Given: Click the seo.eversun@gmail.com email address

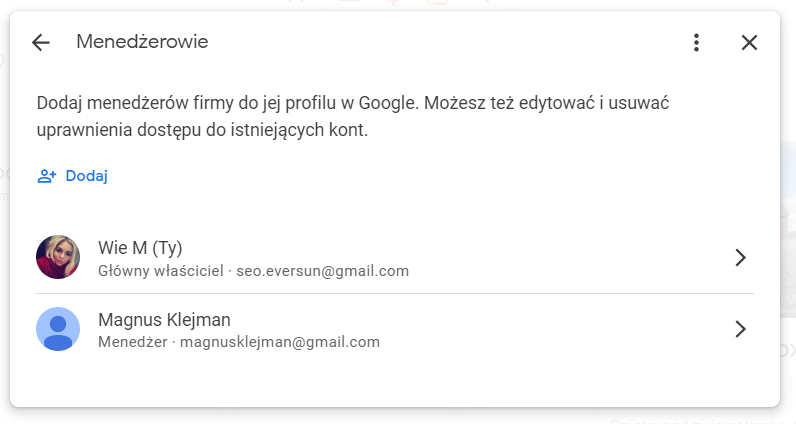Looking at the screenshot, I should [322, 271].
